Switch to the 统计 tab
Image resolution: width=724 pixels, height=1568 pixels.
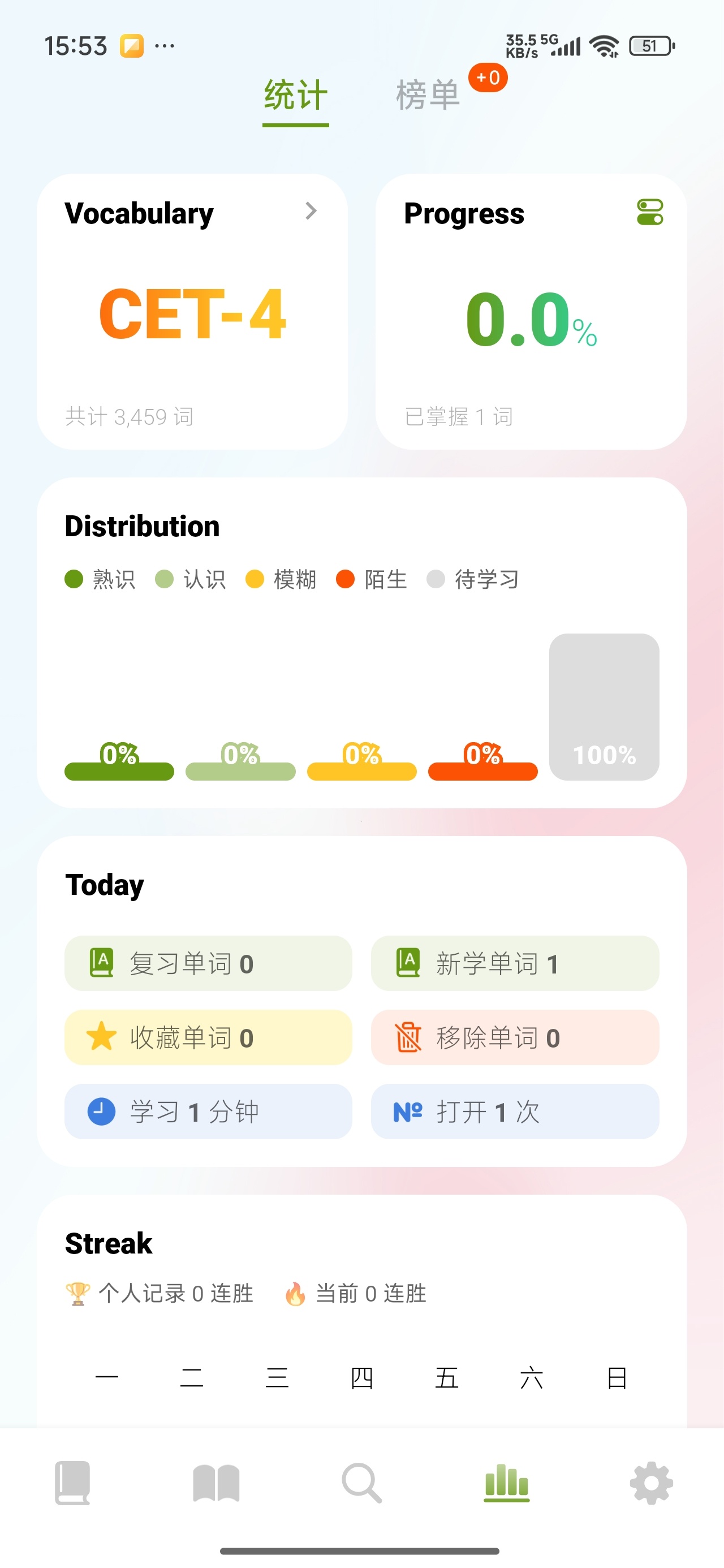(295, 96)
